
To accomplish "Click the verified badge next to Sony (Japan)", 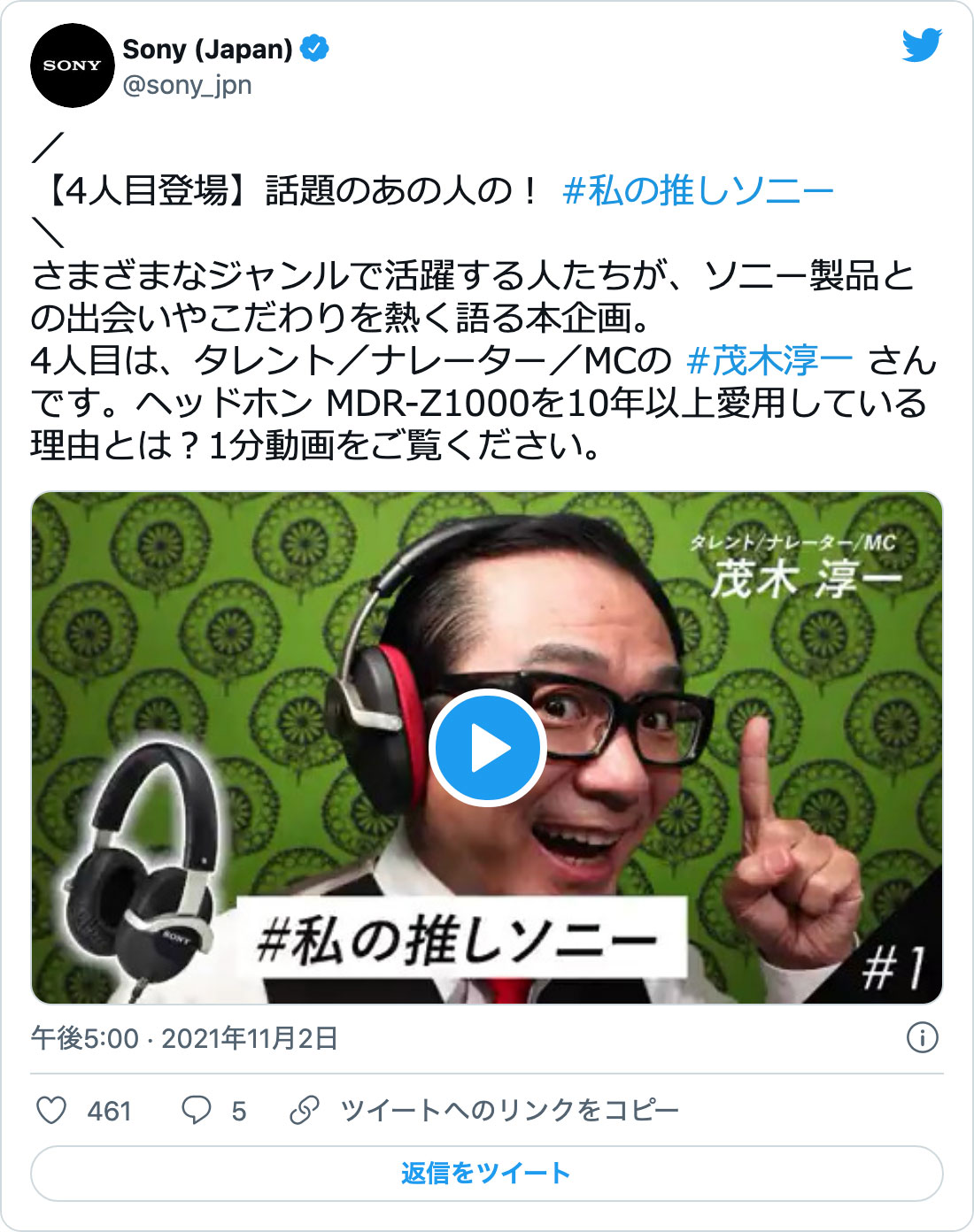I will click(315, 49).
